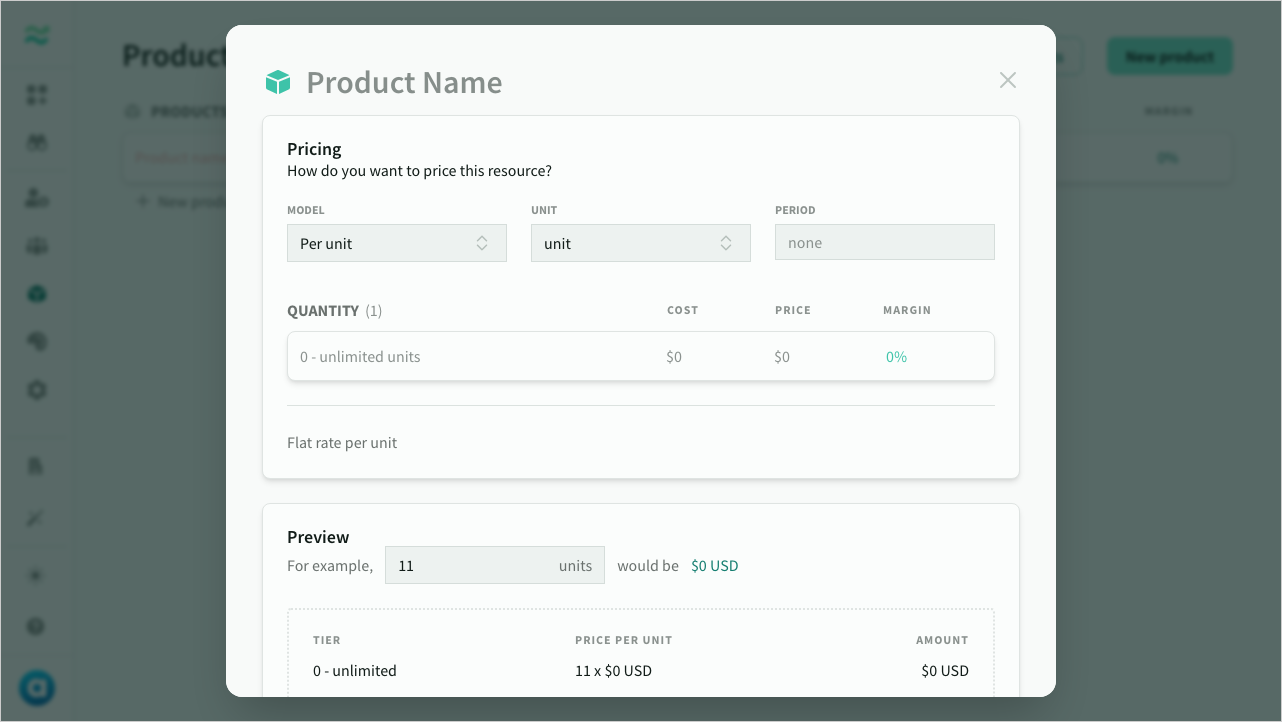Click the $0 value under the Price column
Viewport: 1282px width, 722px height.
(782, 357)
